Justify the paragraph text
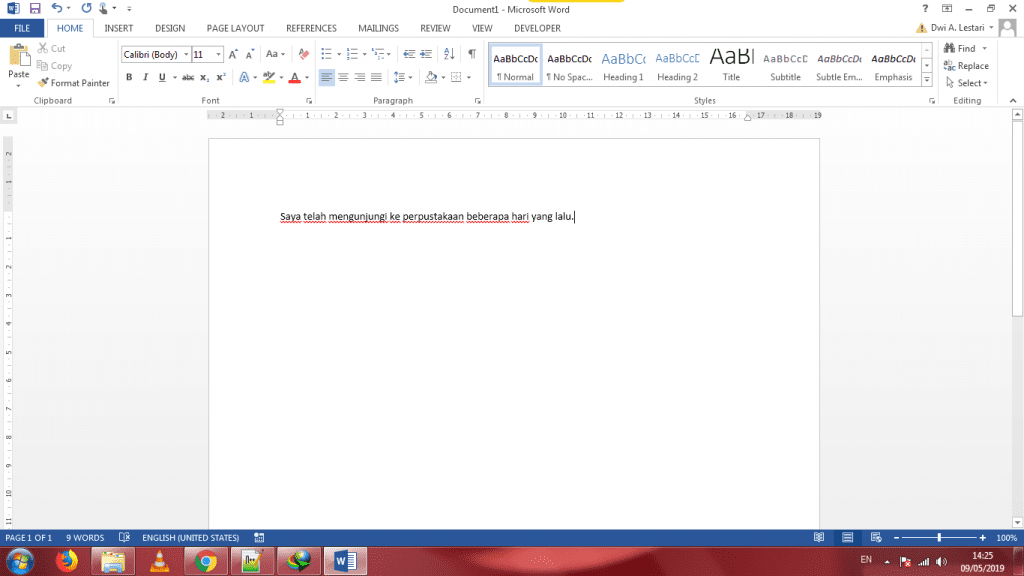This screenshot has height=576, width=1024. [376, 77]
